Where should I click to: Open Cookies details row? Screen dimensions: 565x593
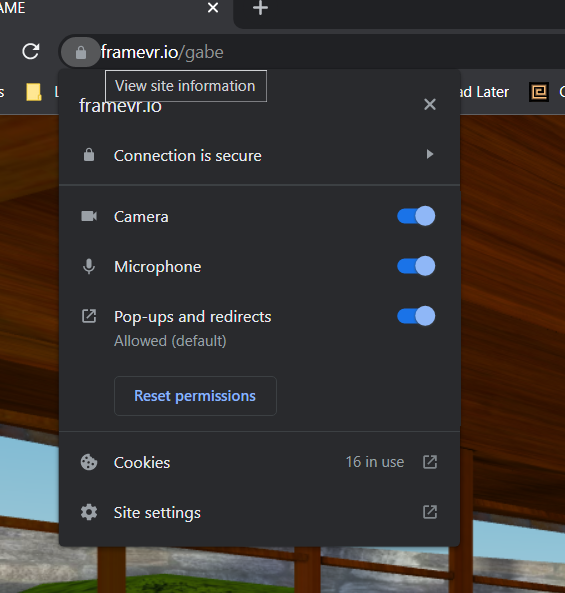tap(259, 462)
